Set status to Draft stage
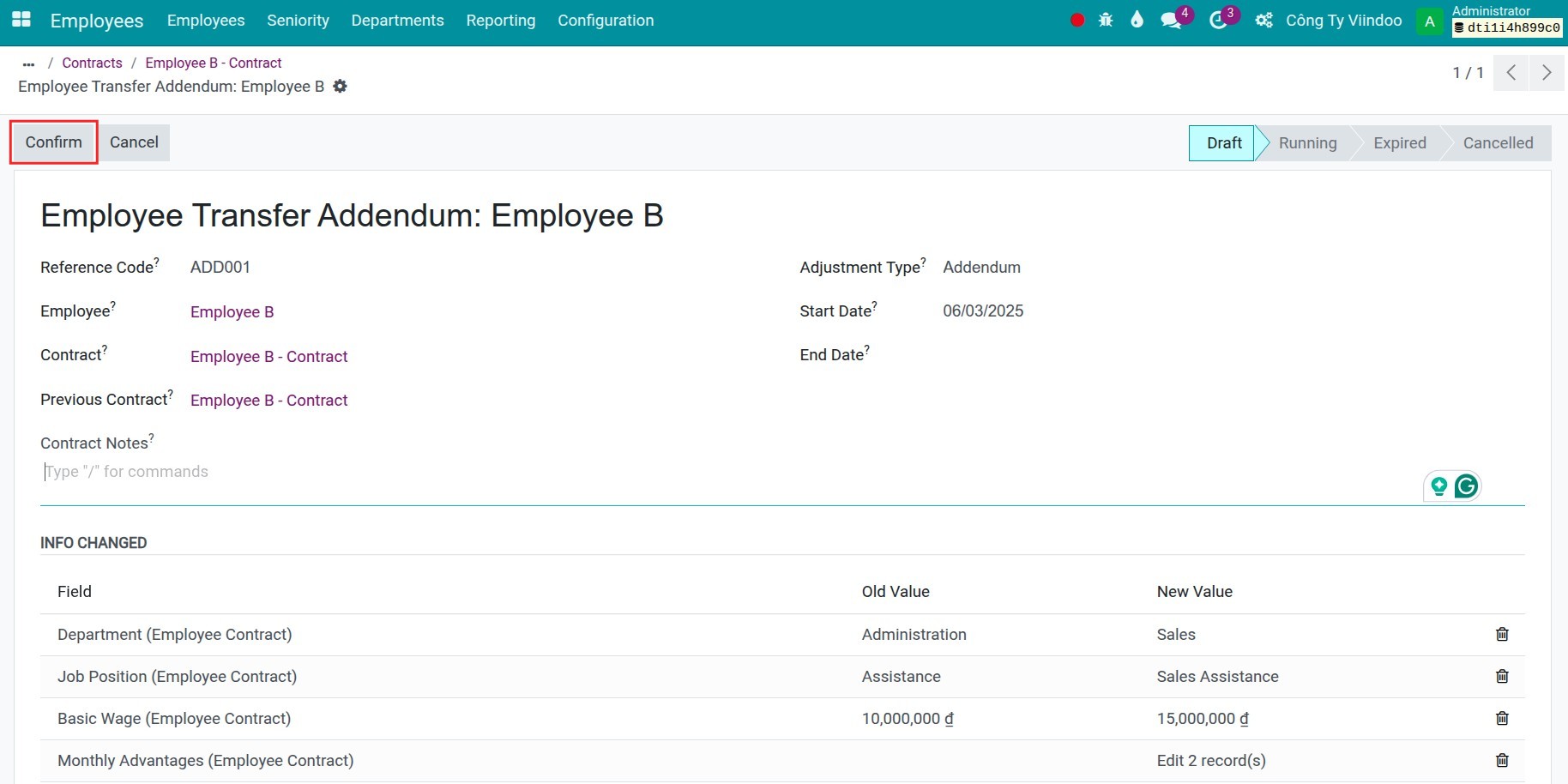The width and height of the screenshot is (1568, 784). point(1223,143)
